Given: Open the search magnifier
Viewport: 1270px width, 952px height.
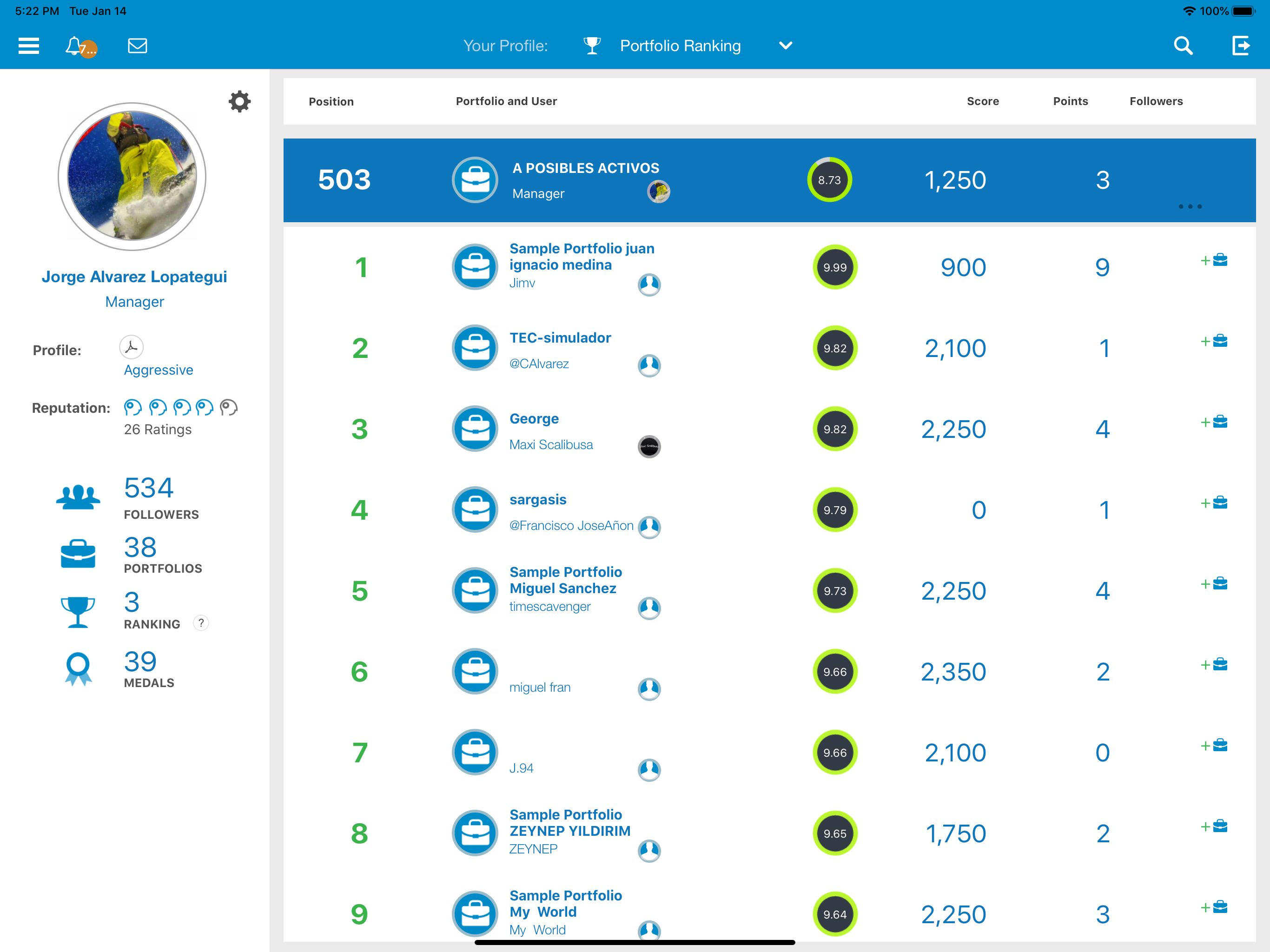Looking at the screenshot, I should (1184, 46).
